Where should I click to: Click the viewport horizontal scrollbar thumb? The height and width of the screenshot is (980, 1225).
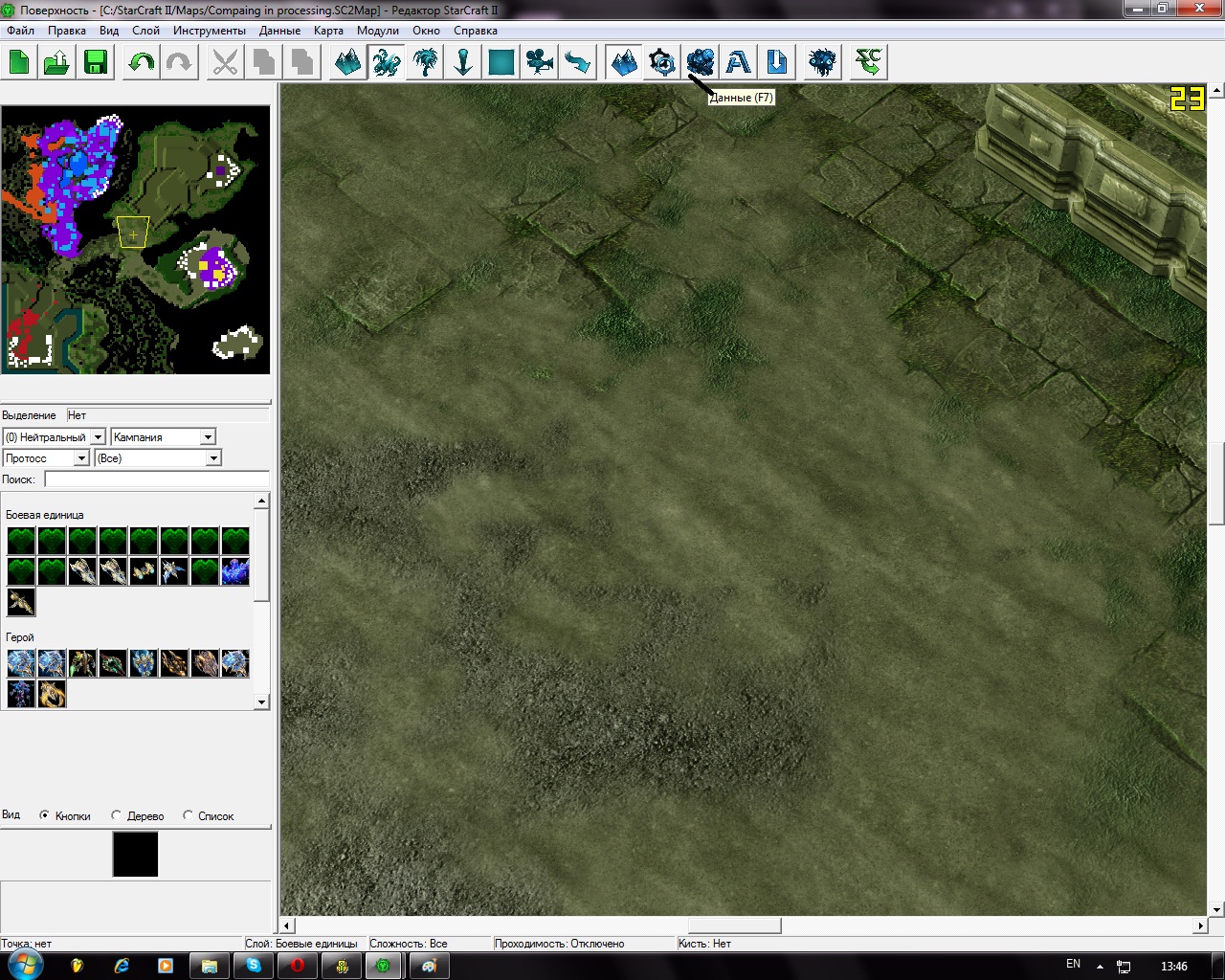point(735,925)
